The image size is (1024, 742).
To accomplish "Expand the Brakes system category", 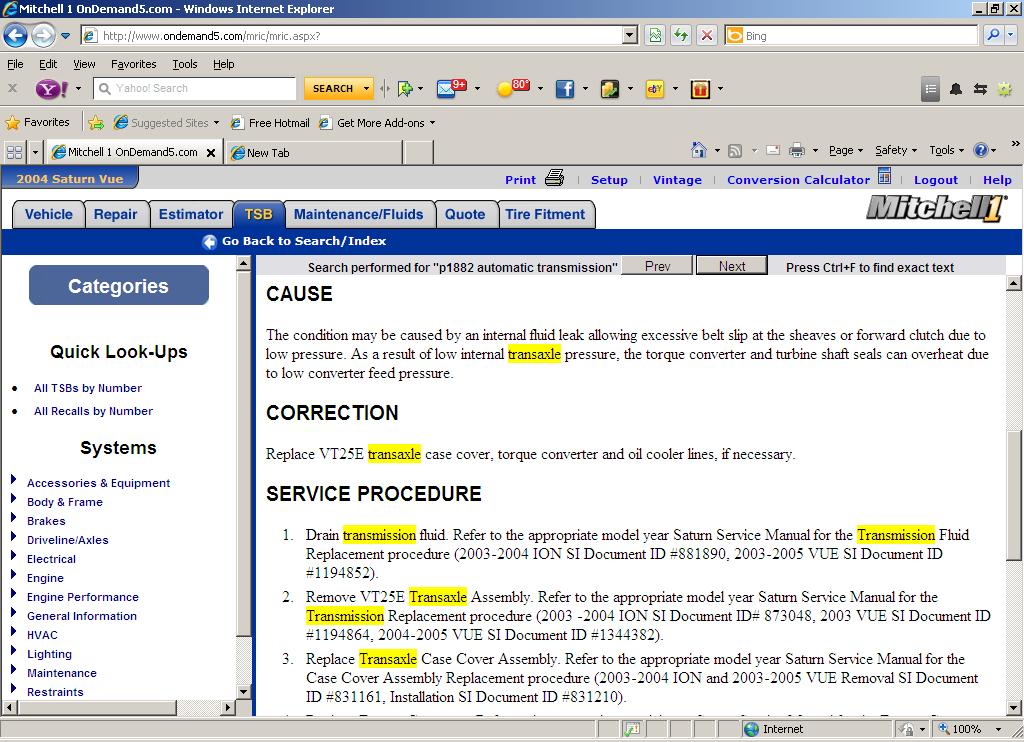I will [x=46, y=521].
